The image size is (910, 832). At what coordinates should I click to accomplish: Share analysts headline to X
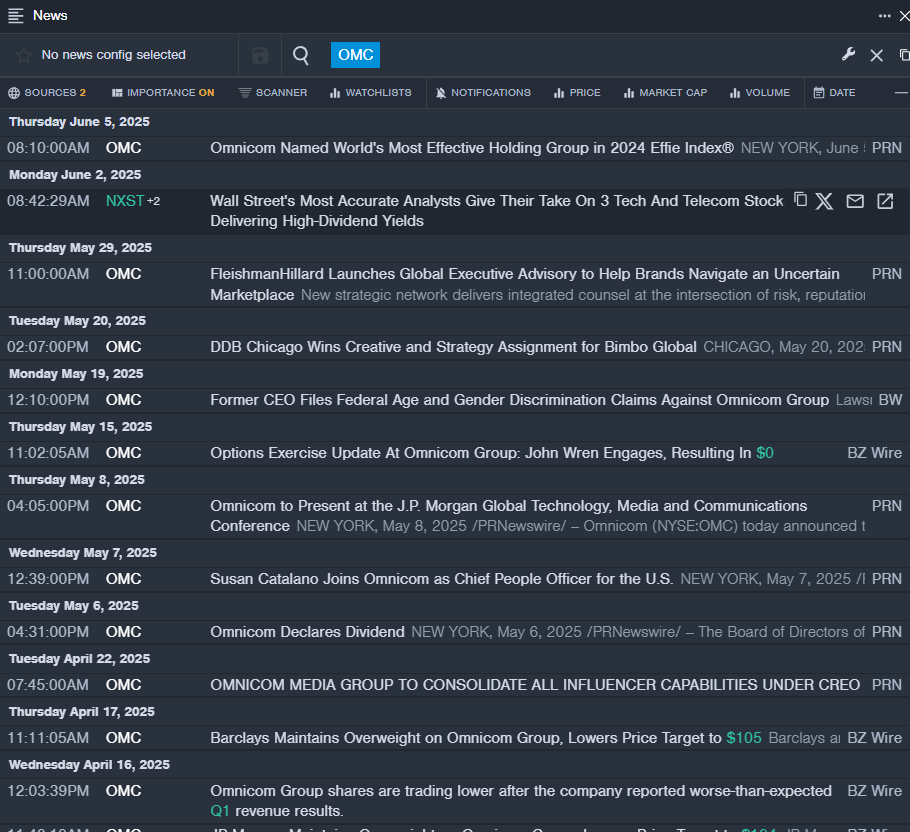[824, 201]
